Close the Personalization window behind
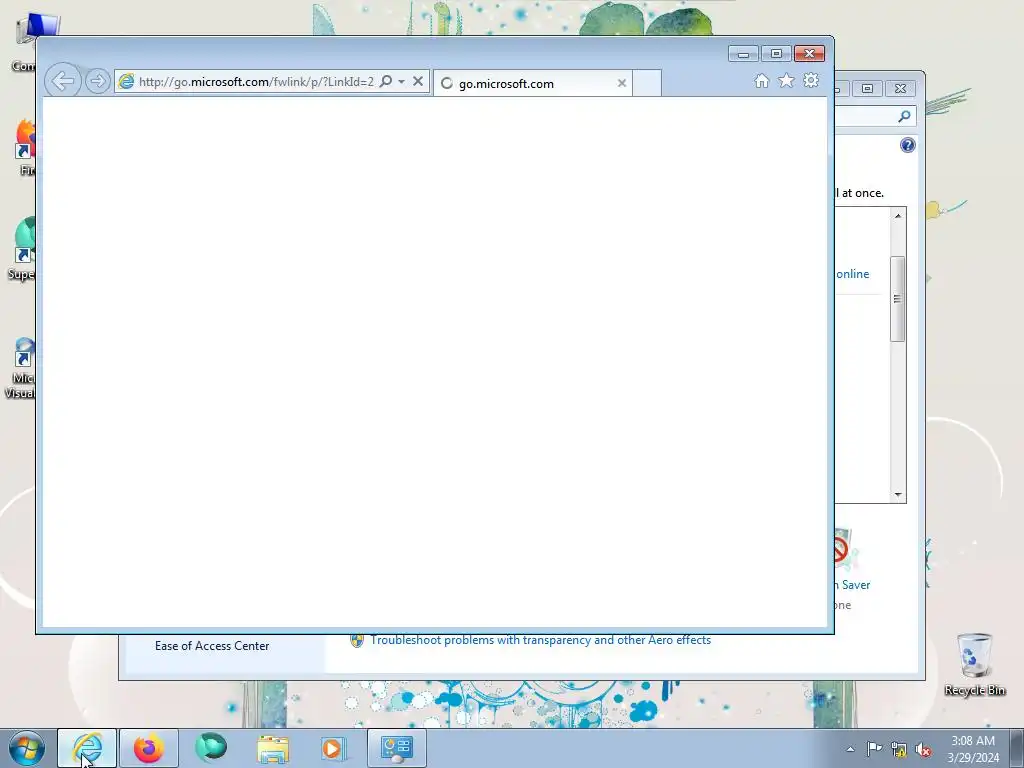Viewport: 1024px width, 768px height. point(901,88)
